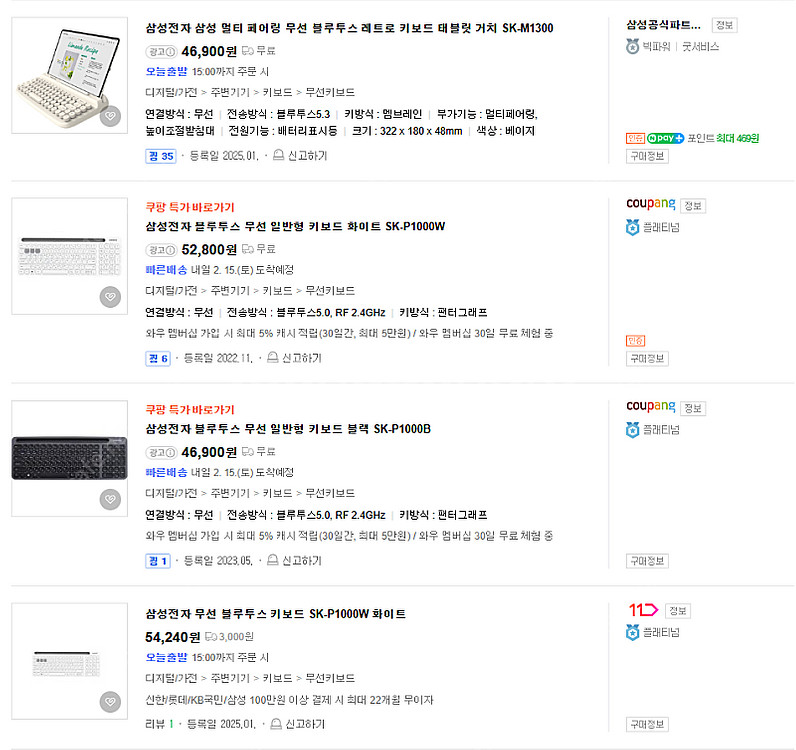Image resolution: width=796 pixels, height=750 pixels.
Task: Click ad info icon next to 52,800원
Action: point(171,250)
